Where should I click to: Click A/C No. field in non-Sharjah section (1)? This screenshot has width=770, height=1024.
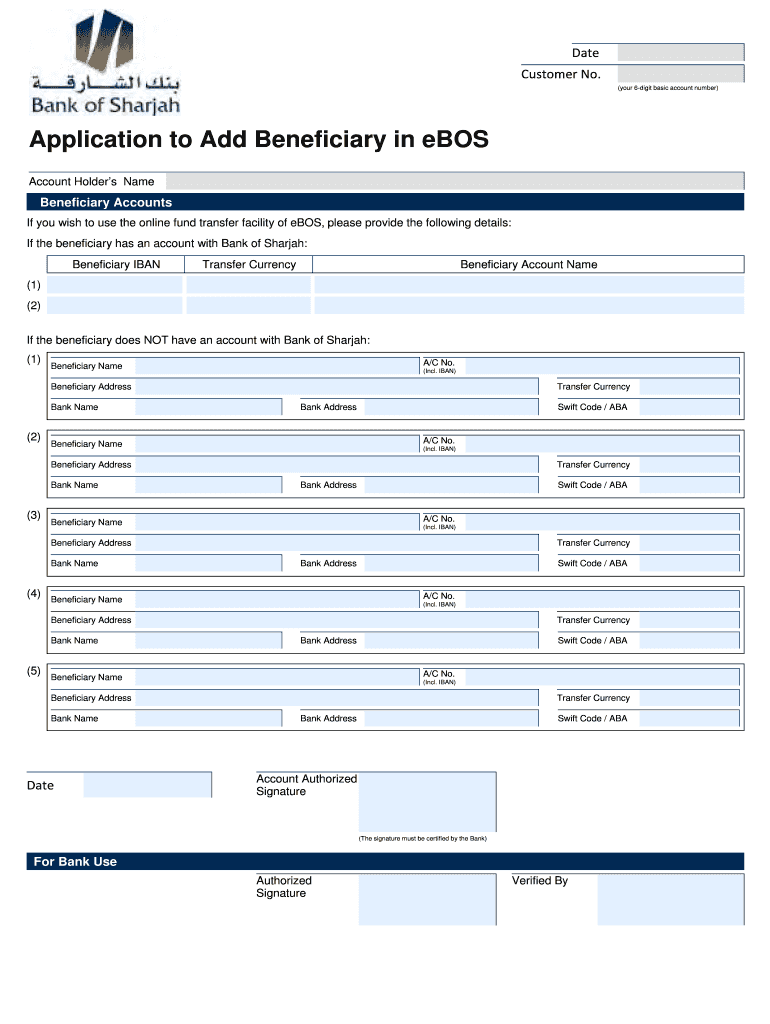click(602, 366)
